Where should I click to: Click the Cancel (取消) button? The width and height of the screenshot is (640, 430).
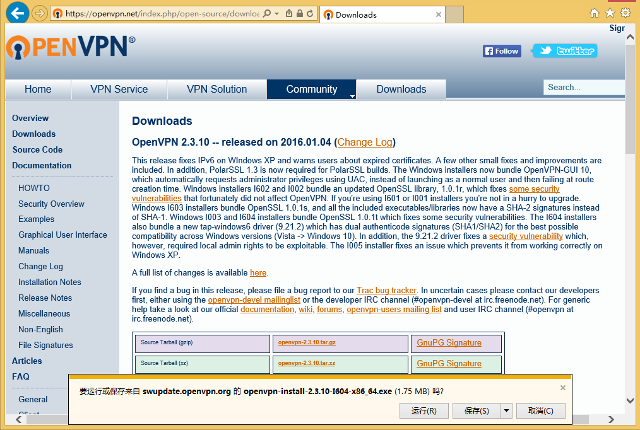(541, 410)
